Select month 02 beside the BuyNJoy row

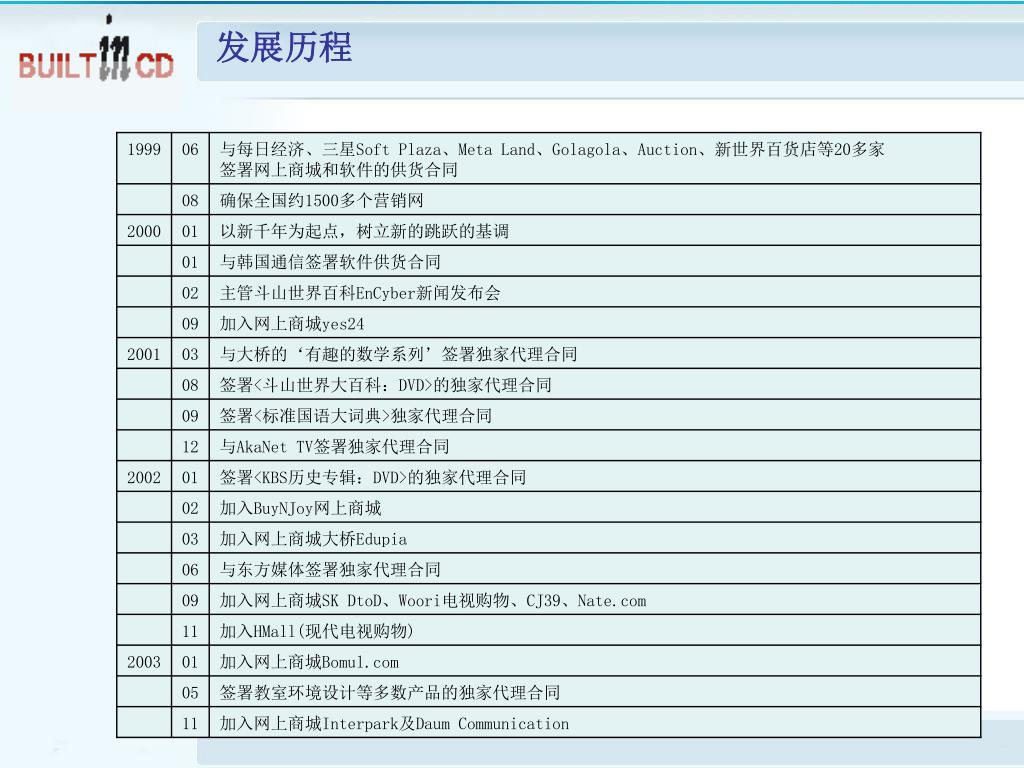[190, 508]
